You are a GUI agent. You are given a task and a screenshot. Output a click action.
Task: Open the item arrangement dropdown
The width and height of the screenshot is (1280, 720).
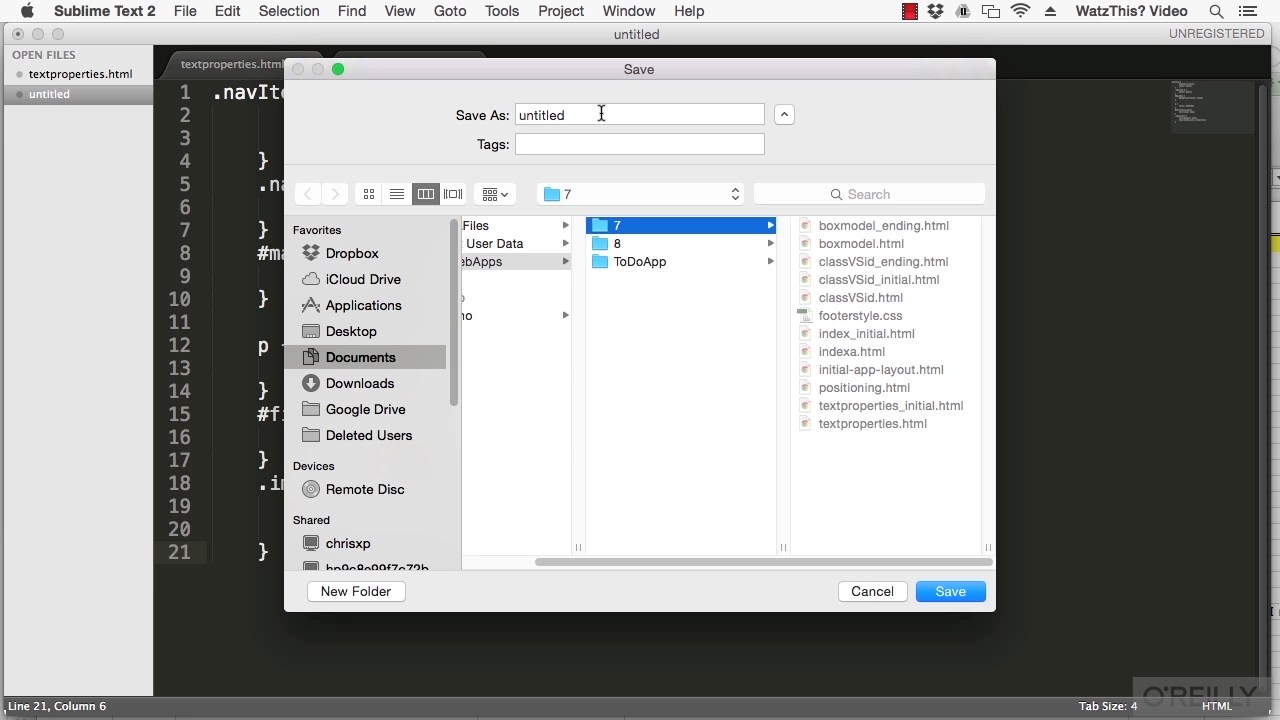click(x=495, y=194)
